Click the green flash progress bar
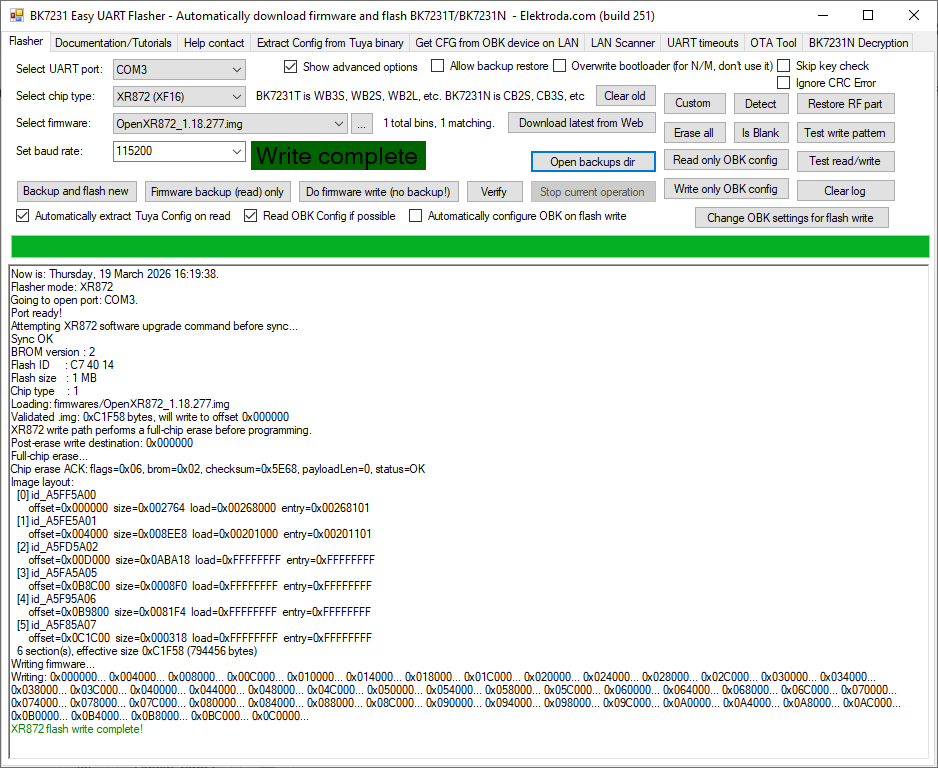 point(470,246)
